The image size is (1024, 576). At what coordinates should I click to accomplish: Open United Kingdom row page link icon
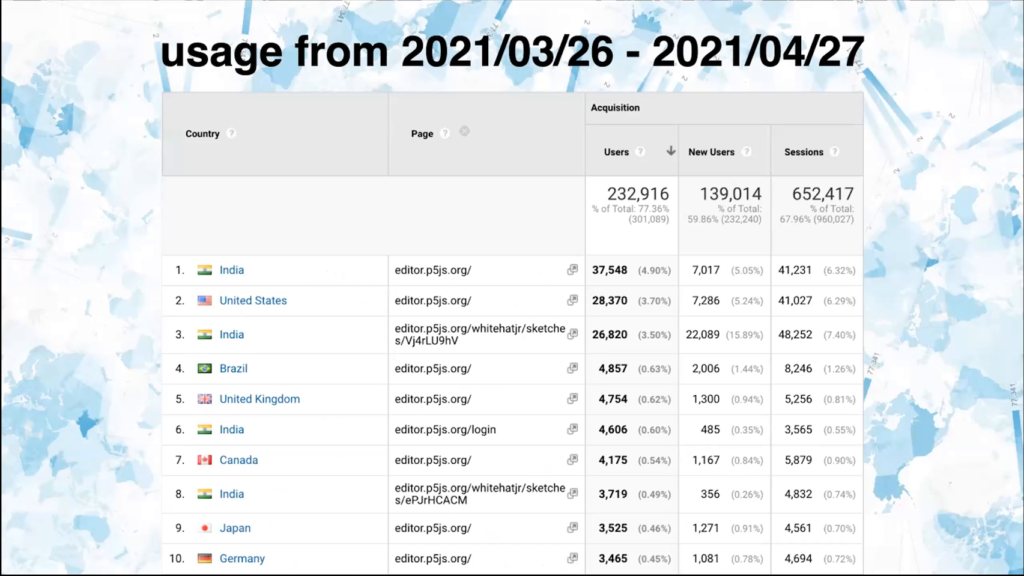point(572,398)
